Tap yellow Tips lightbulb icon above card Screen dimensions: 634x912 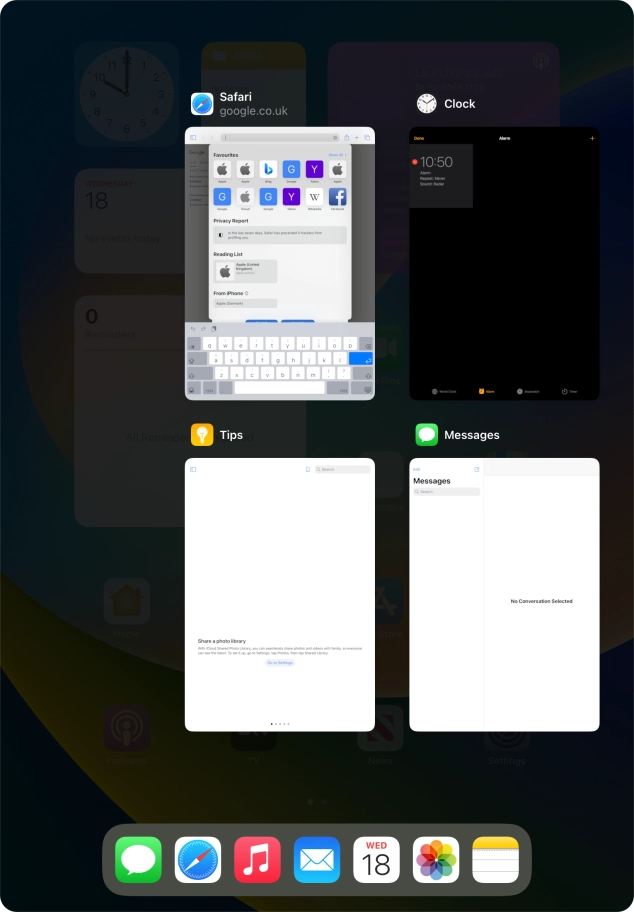[202, 435]
